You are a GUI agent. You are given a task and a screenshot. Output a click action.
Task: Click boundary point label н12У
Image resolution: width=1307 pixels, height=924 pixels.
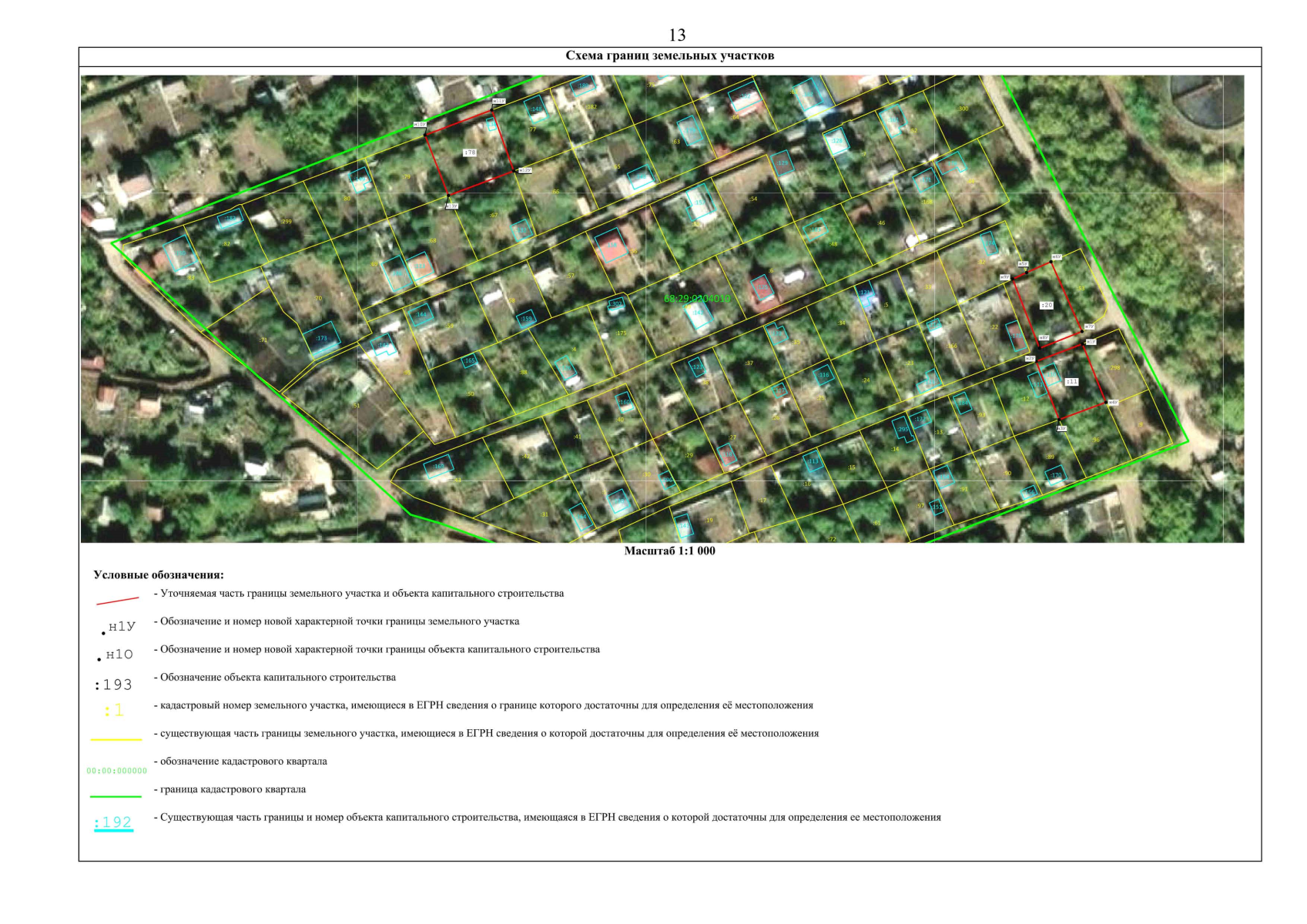pos(524,170)
